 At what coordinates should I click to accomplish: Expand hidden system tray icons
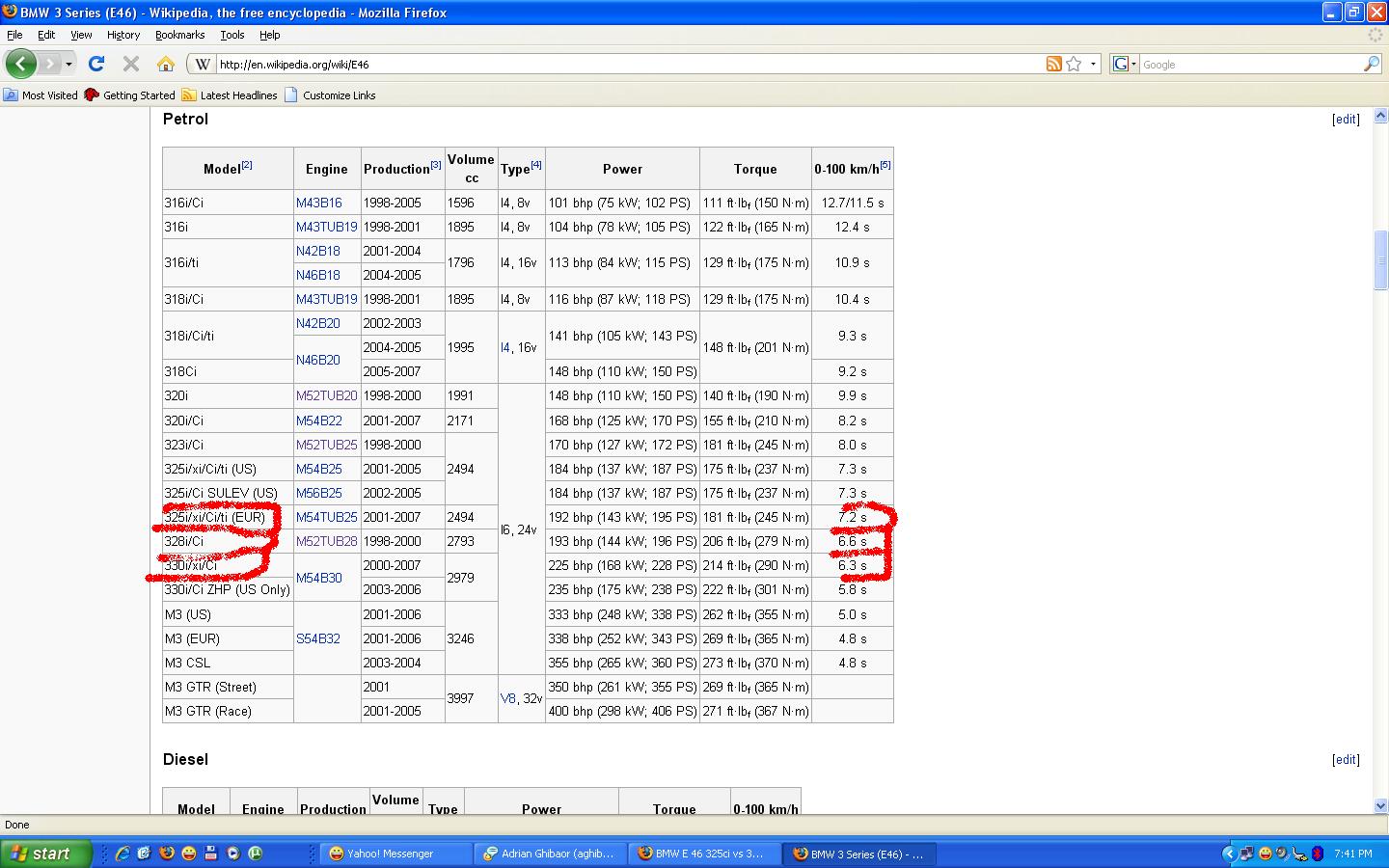[x=1229, y=854]
